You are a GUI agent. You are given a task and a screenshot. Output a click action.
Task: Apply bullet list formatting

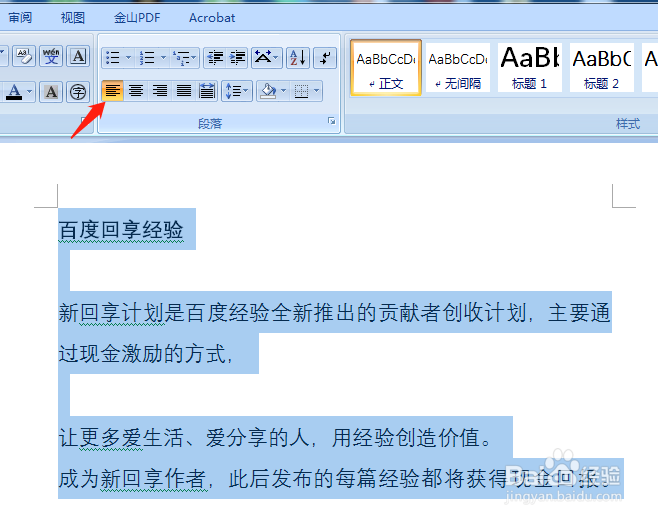tap(112, 57)
